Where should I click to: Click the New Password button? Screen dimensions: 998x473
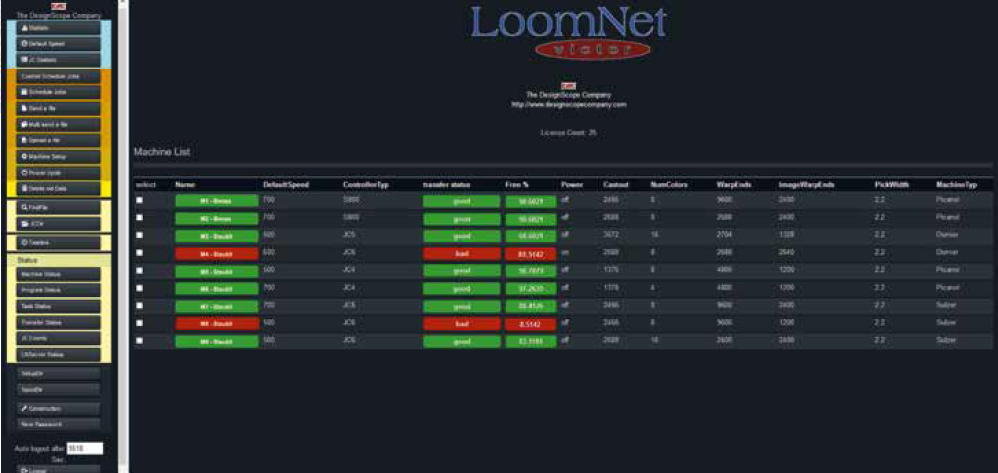[x=59, y=424]
